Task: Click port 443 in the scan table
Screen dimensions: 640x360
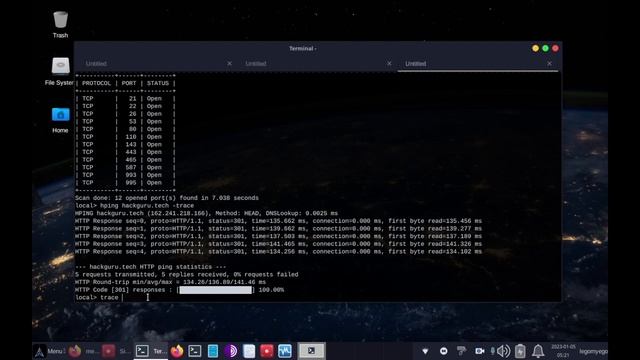Action: pyautogui.click(x=131, y=152)
